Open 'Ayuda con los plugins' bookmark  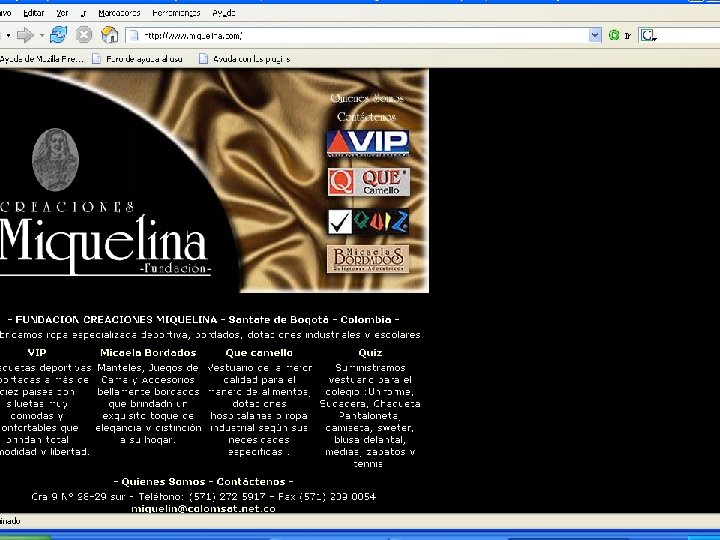coord(244,59)
